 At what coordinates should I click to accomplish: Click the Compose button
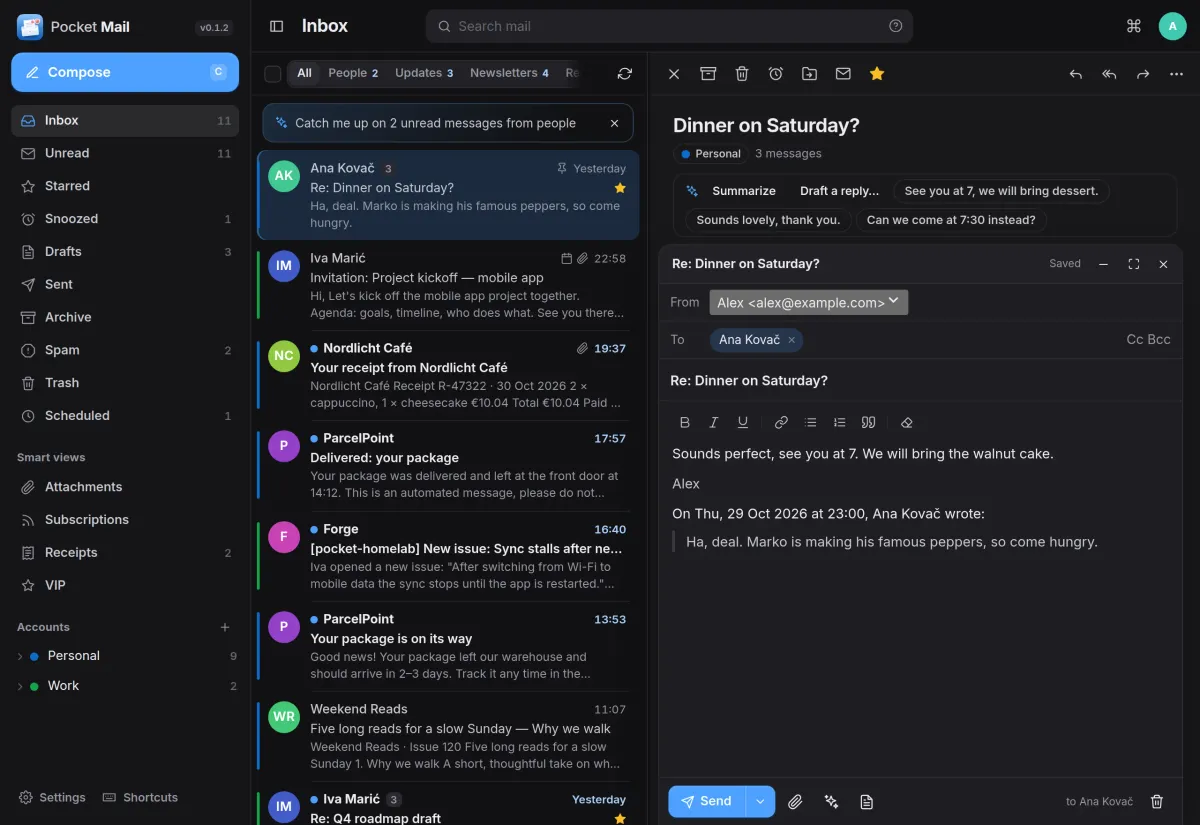pos(125,72)
